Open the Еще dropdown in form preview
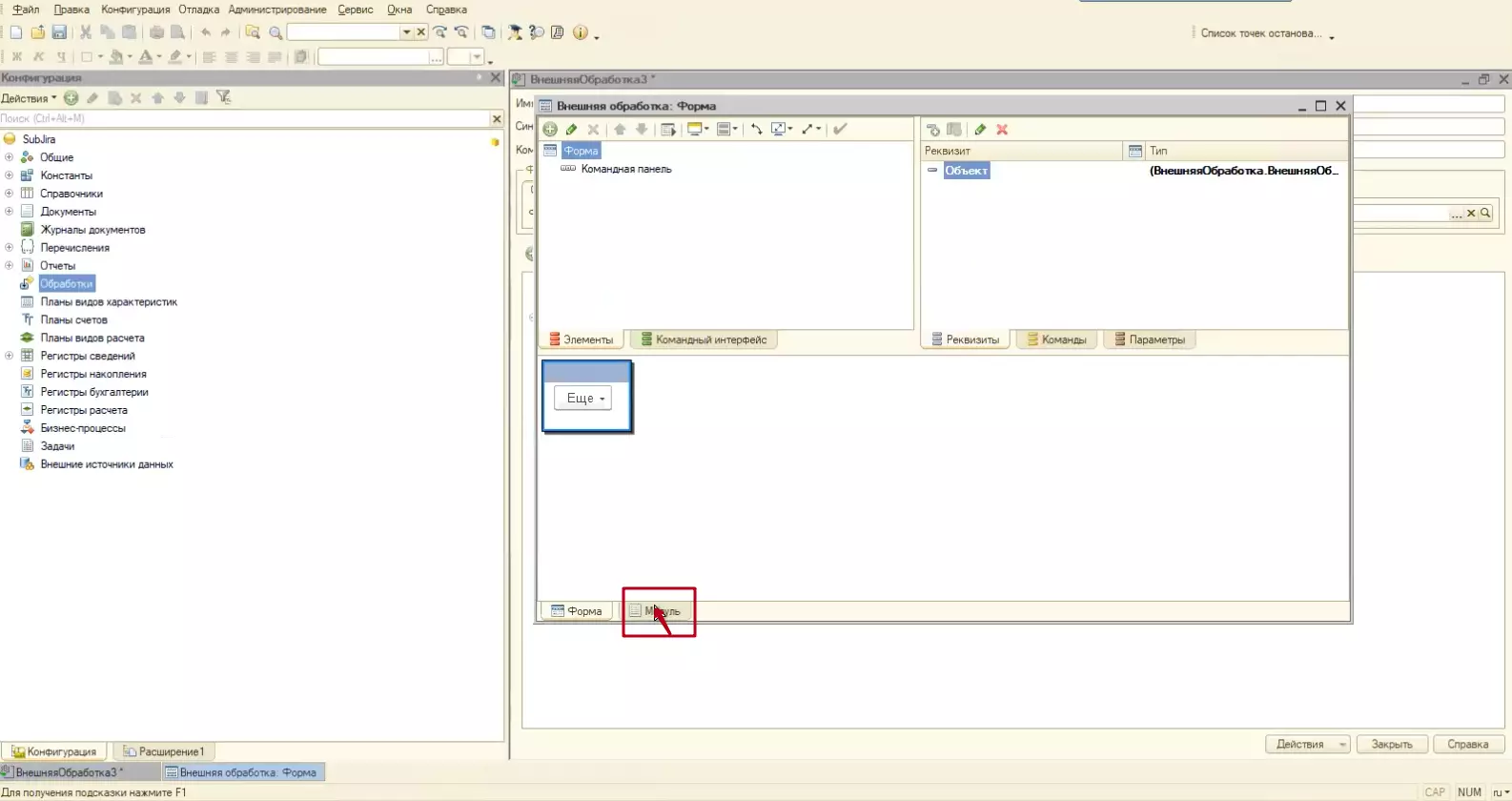 click(582, 399)
